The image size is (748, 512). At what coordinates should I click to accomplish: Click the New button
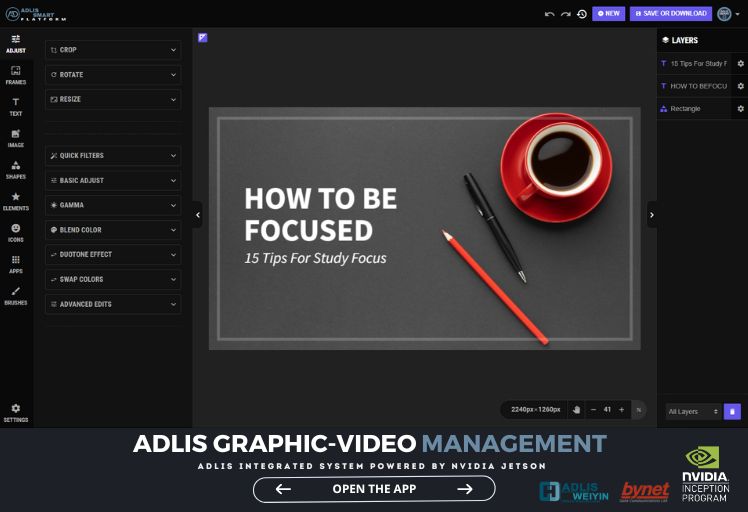pos(608,14)
